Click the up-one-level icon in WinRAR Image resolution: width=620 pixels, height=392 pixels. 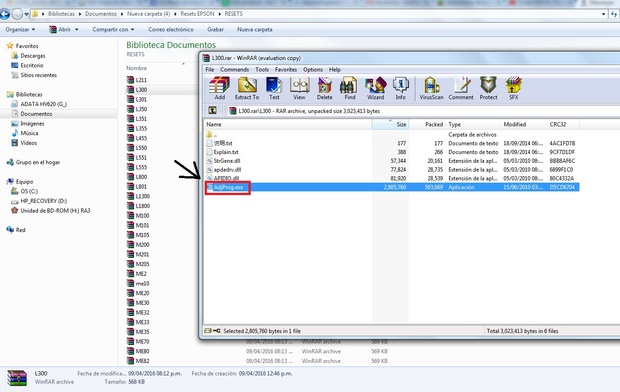click(x=212, y=111)
